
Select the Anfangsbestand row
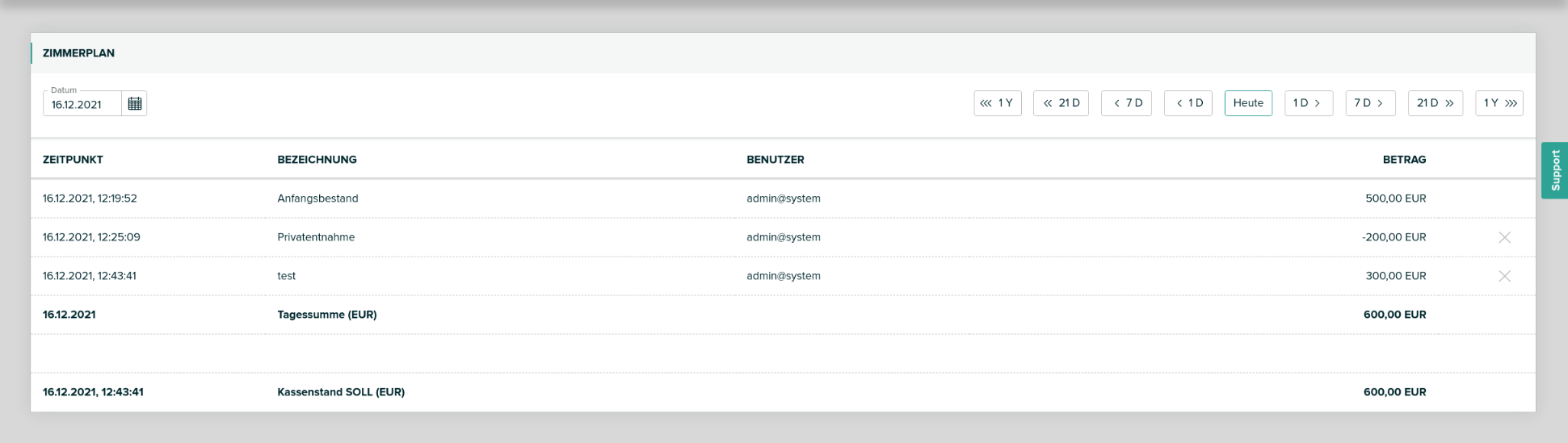point(317,199)
